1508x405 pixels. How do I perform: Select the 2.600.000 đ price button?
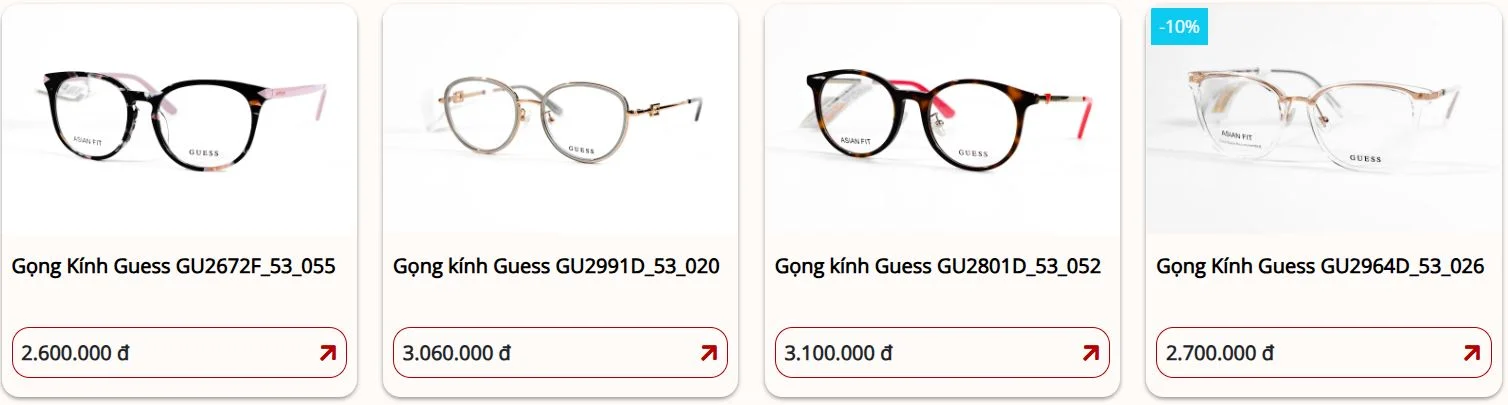[x=179, y=353]
